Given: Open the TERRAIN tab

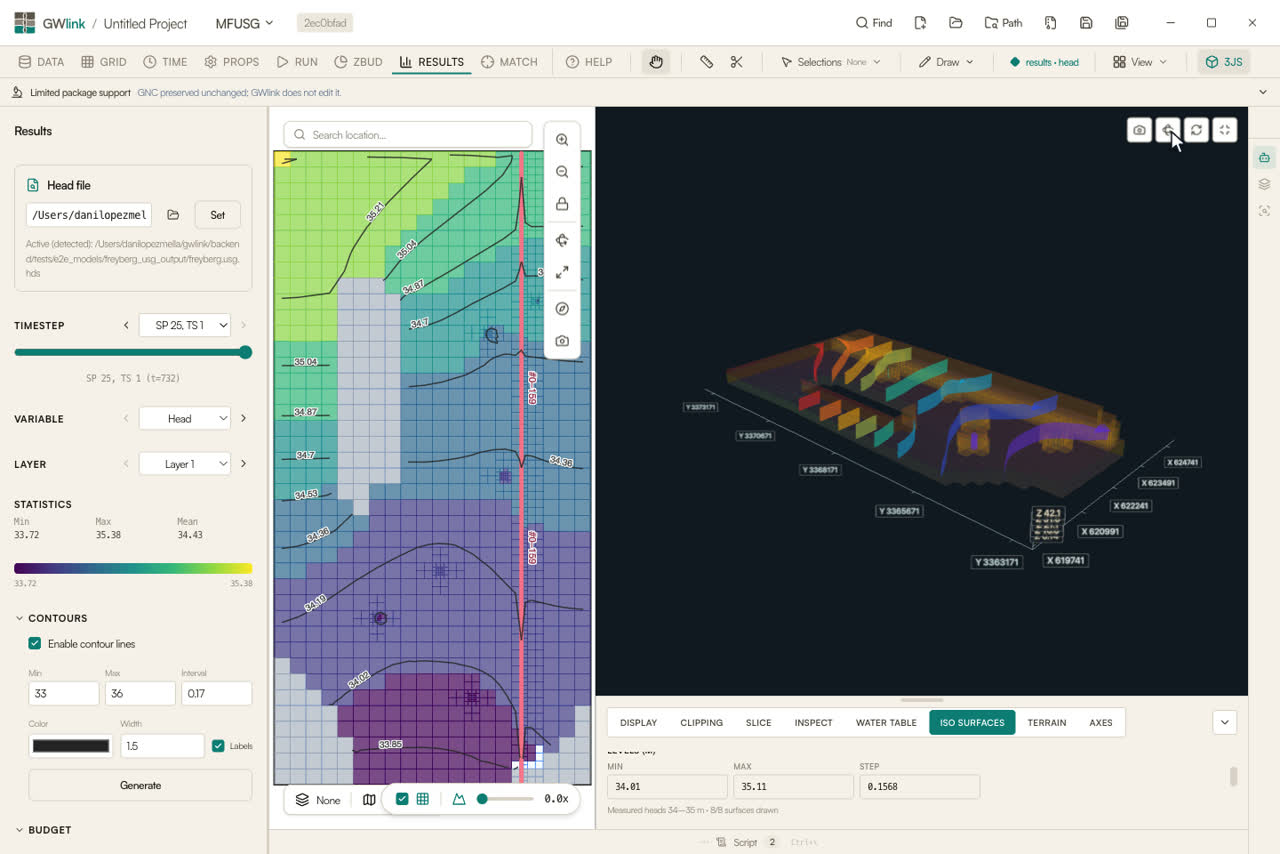Looking at the screenshot, I should [x=1047, y=722].
